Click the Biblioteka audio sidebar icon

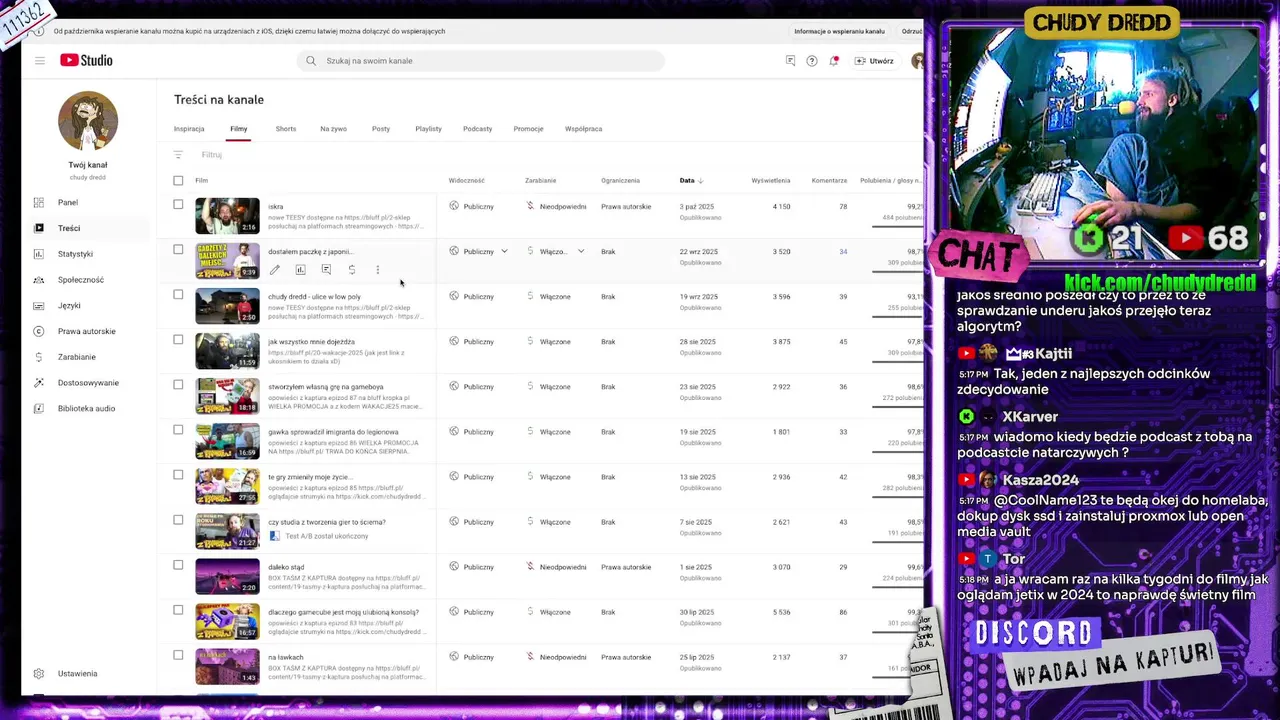pos(39,408)
